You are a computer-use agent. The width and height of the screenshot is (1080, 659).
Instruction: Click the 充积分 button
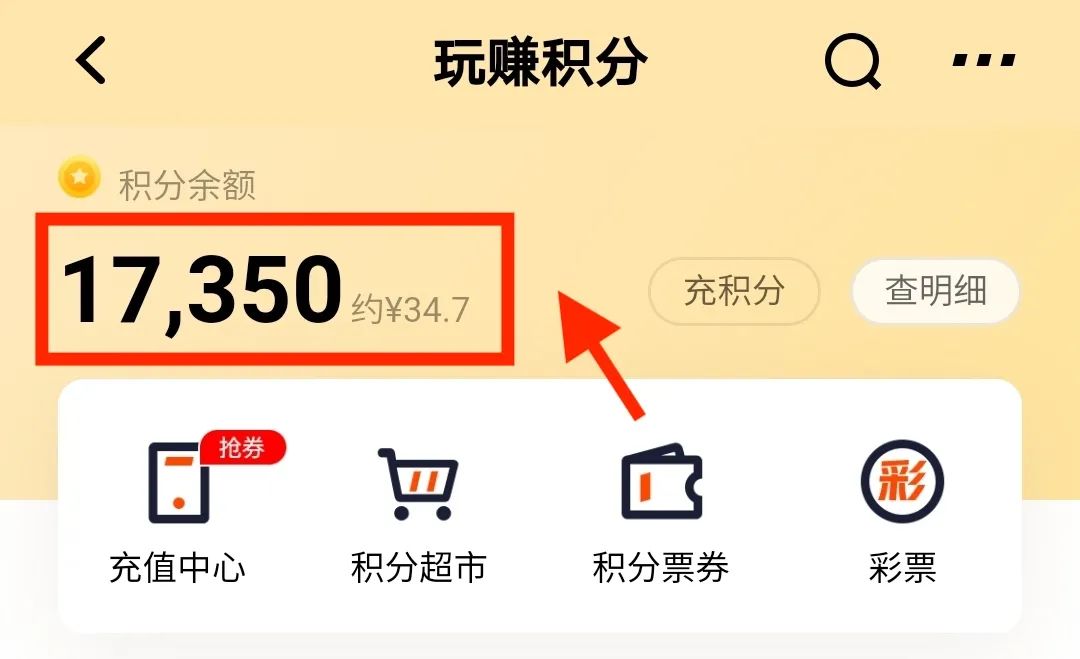click(x=734, y=291)
